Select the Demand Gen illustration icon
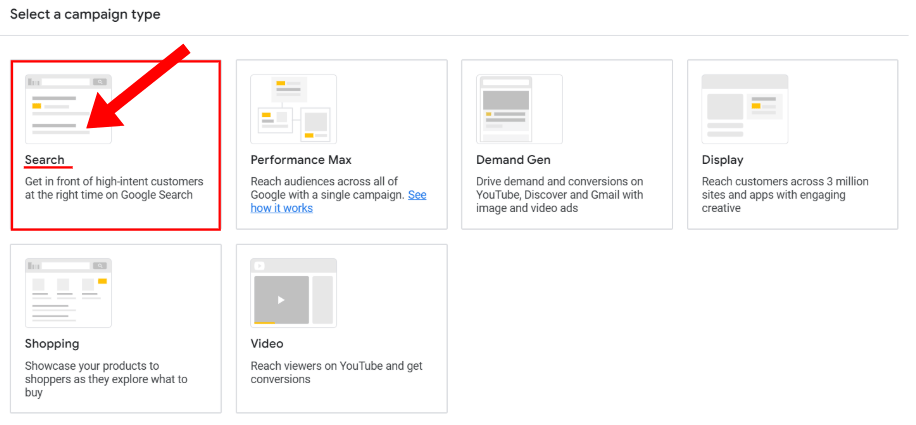The image size is (916, 425). tap(519, 108)
